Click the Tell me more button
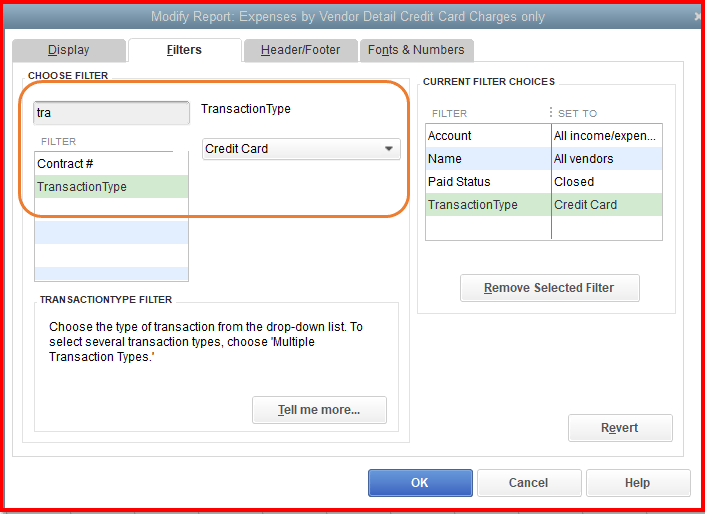Image resolution: width=705 pixels, height=514 pixels. [x=319, y=409]
